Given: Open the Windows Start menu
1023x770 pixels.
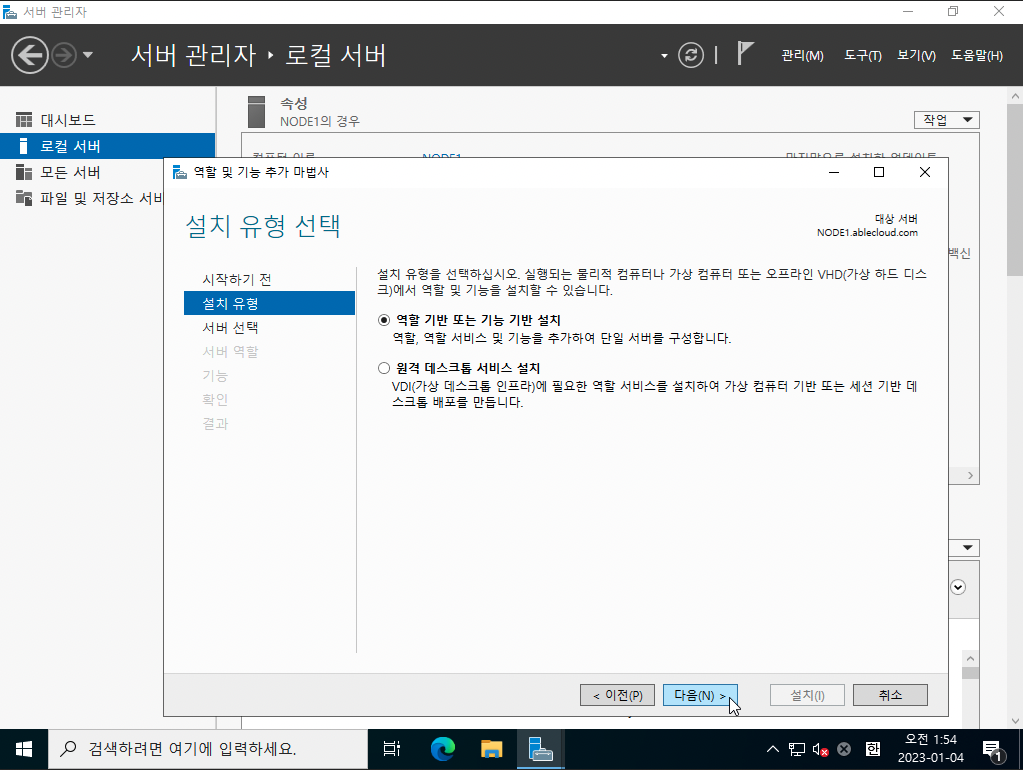Looking at the screenshot, I should point(23,749).
